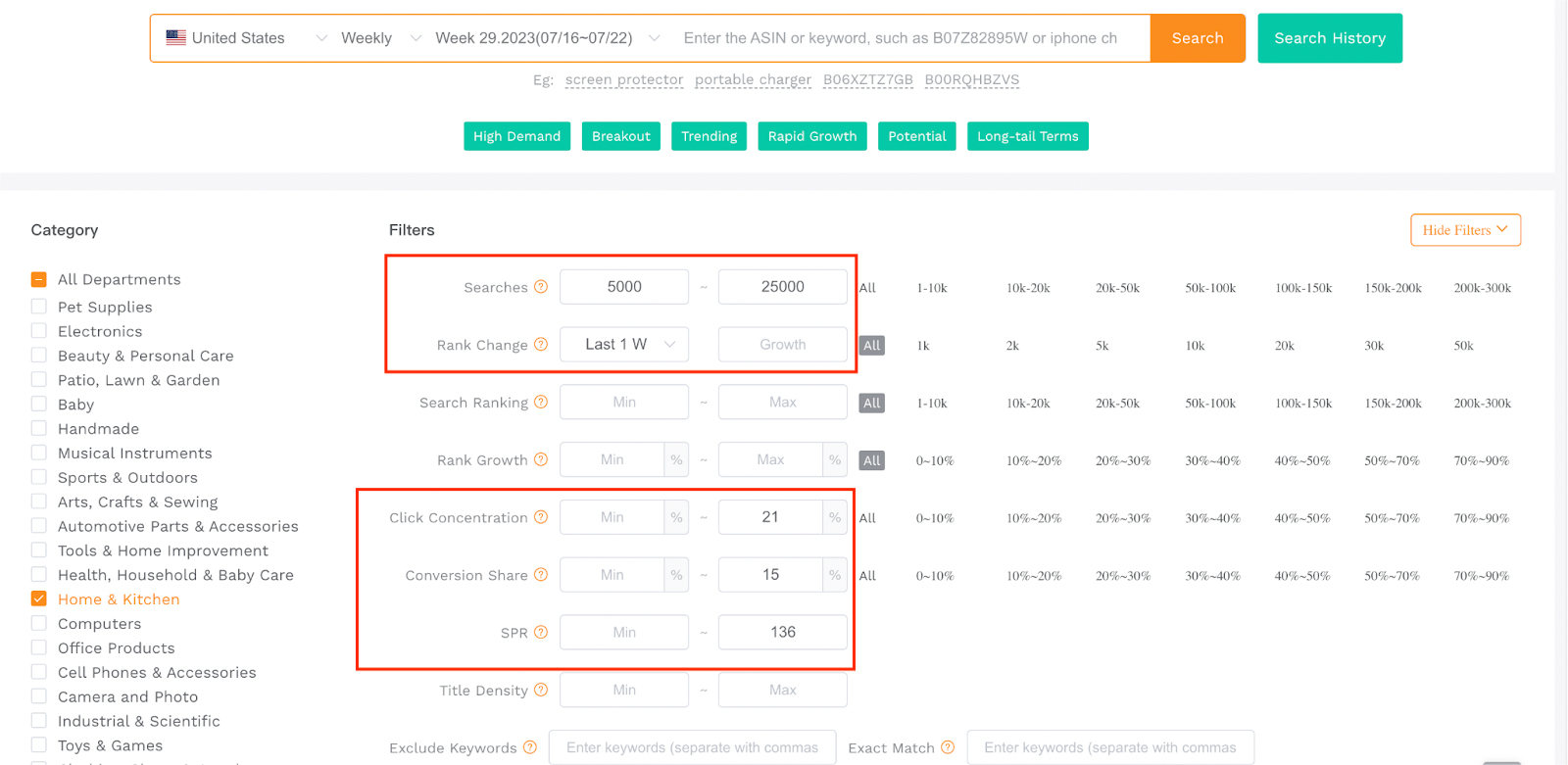Click the Exact Match keywords field
The height and width of the screenshot is (765, 1568).
pos(1110,747)
